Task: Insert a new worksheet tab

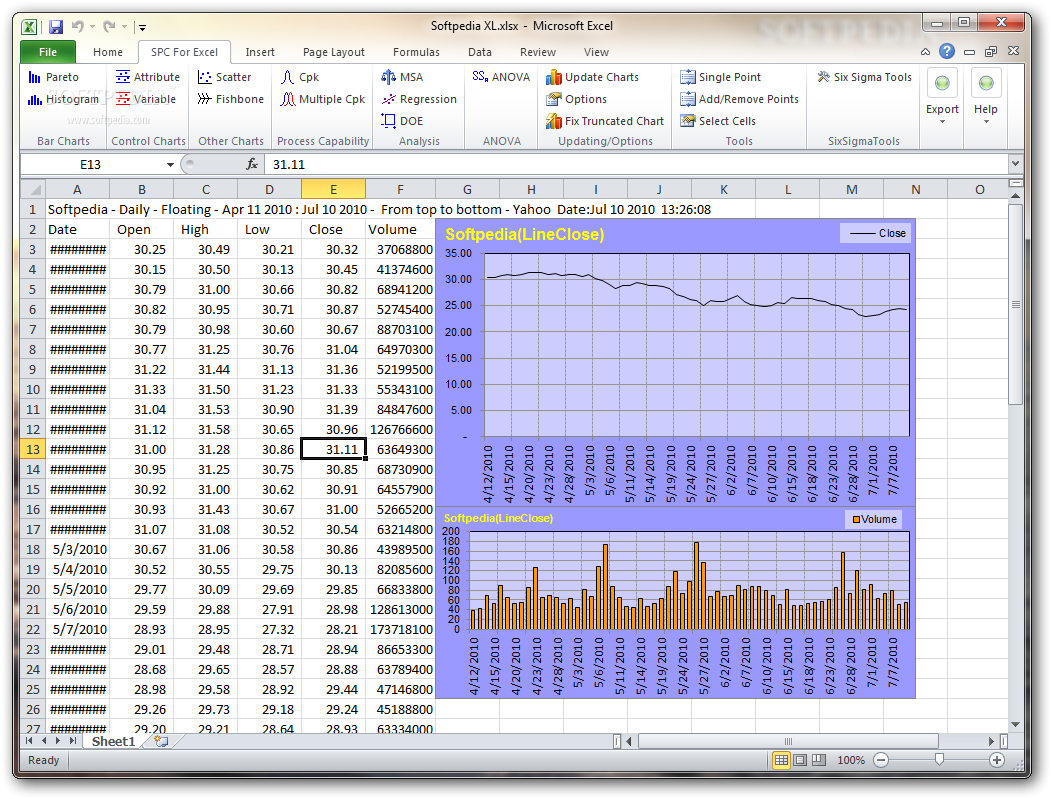Action: 161,741
